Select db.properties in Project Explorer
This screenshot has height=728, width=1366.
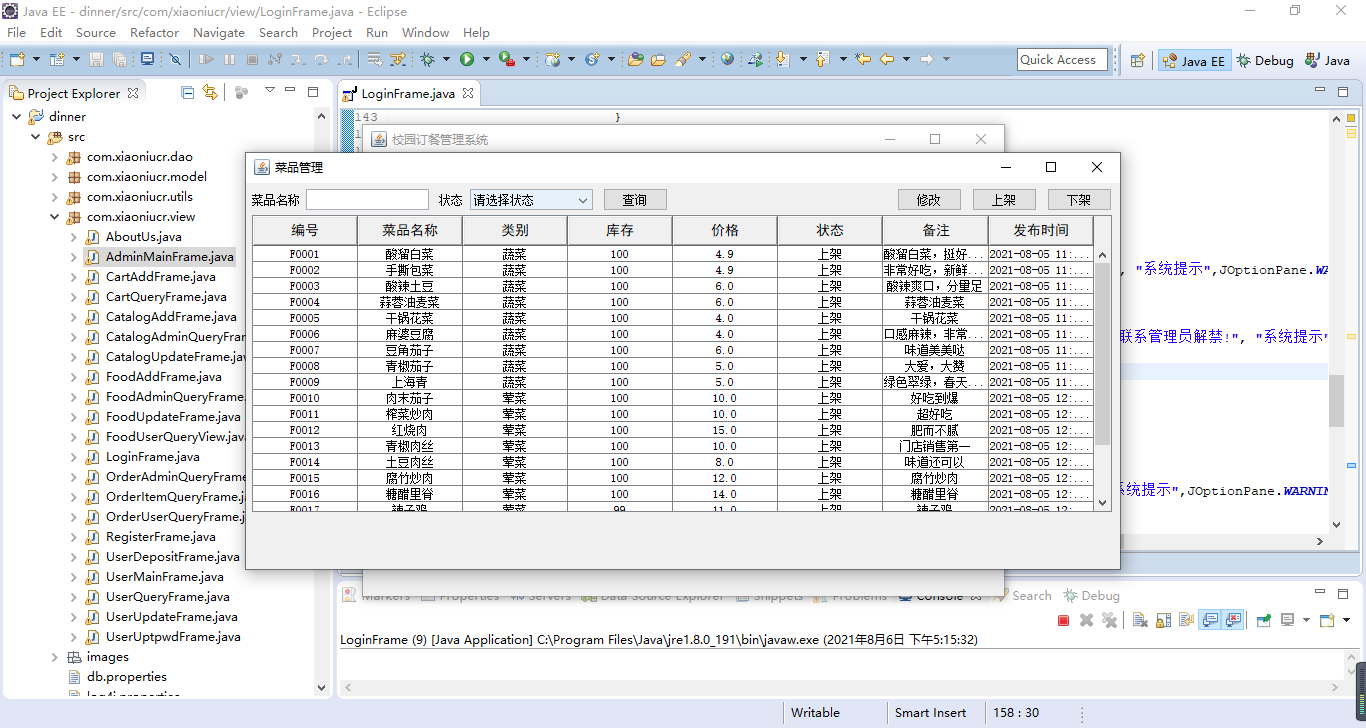pyautogui.click(x=127, y=677)
